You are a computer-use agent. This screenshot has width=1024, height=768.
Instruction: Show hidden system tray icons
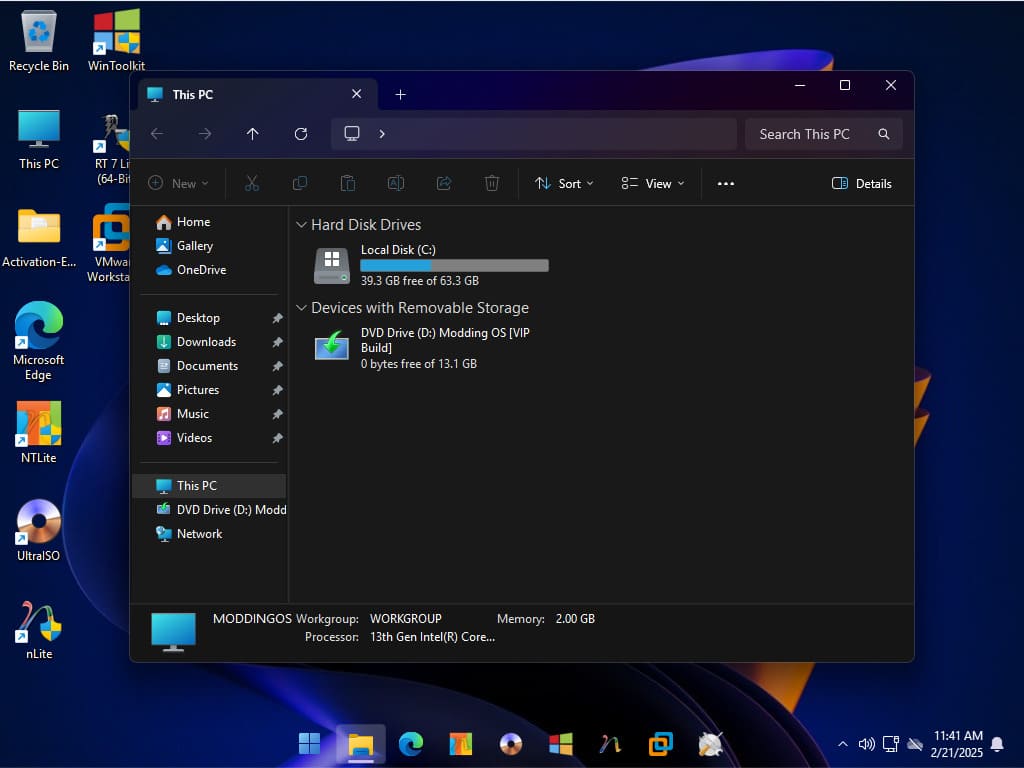tap(843, 744)
